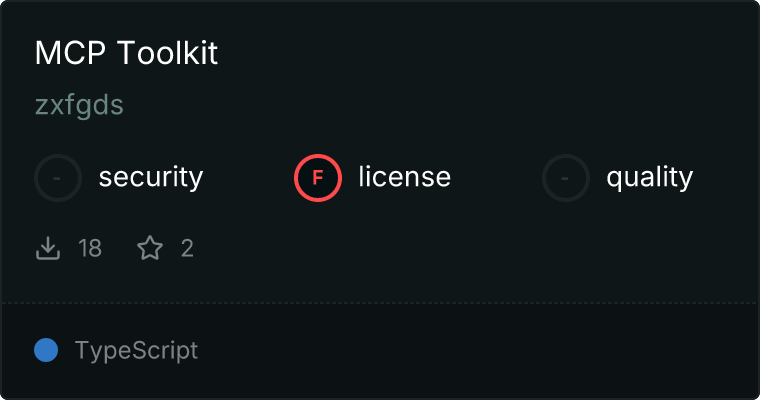Open the MCP Toolkit title
This screenshot has width=760, height=400.
pos(126,54)
